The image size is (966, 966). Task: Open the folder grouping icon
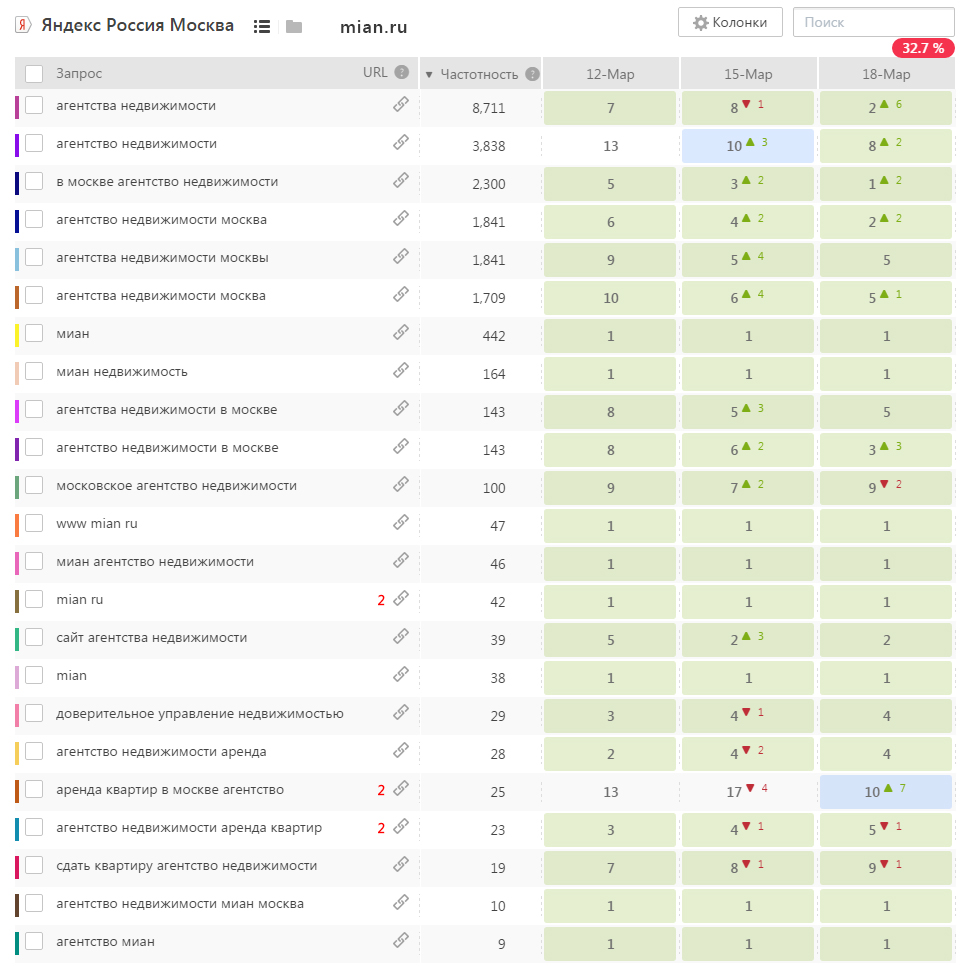click(x=294, y=26)
